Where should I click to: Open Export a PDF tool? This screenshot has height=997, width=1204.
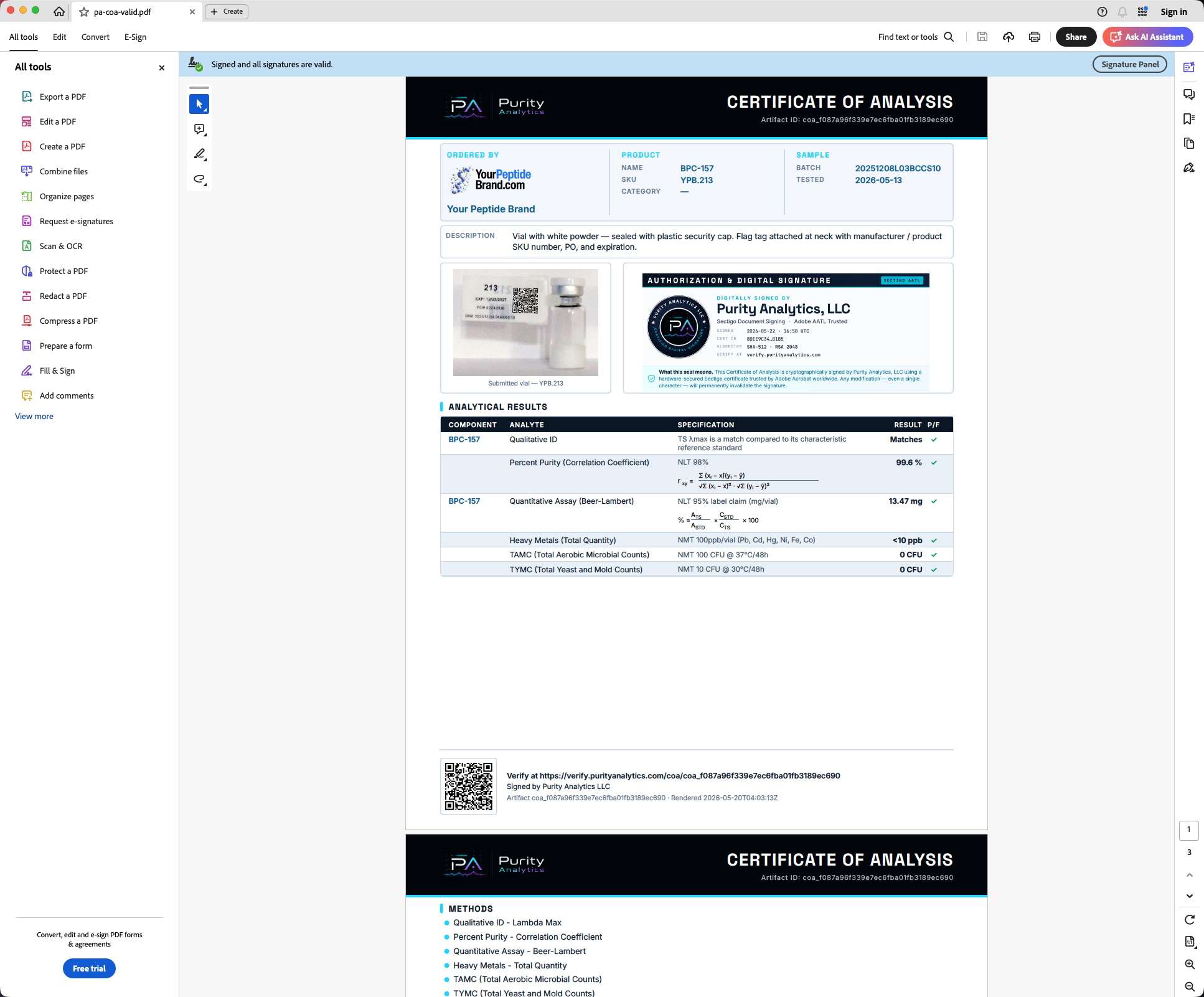tap(63, 97)
